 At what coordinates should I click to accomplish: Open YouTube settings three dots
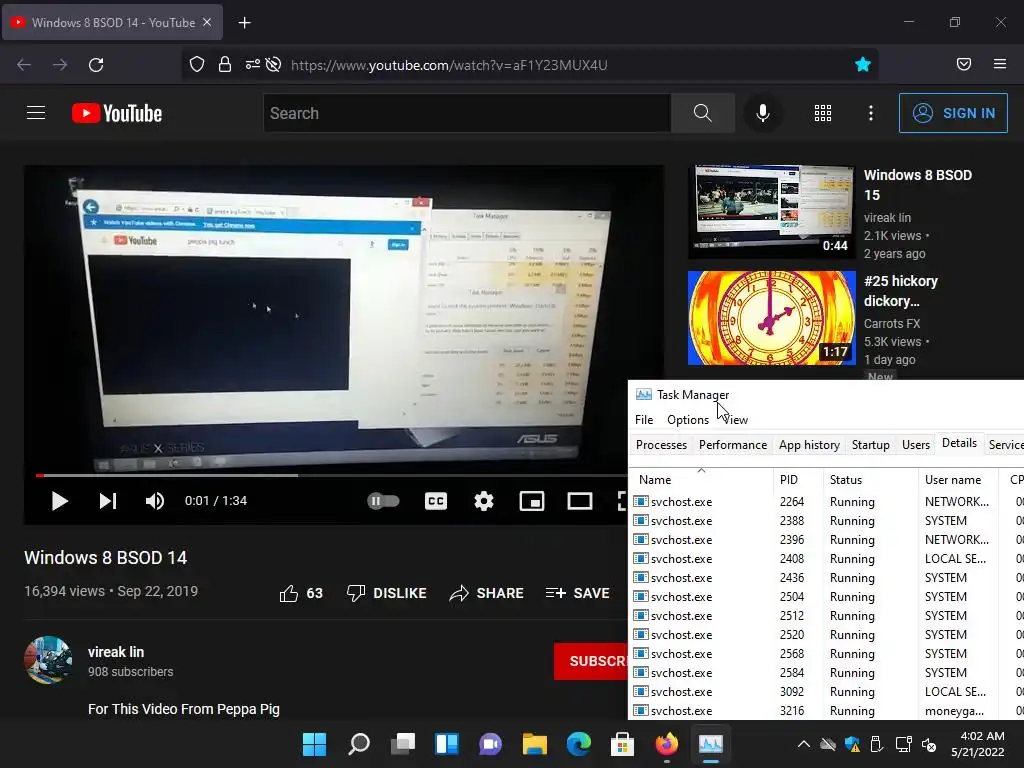coord(871,113)
